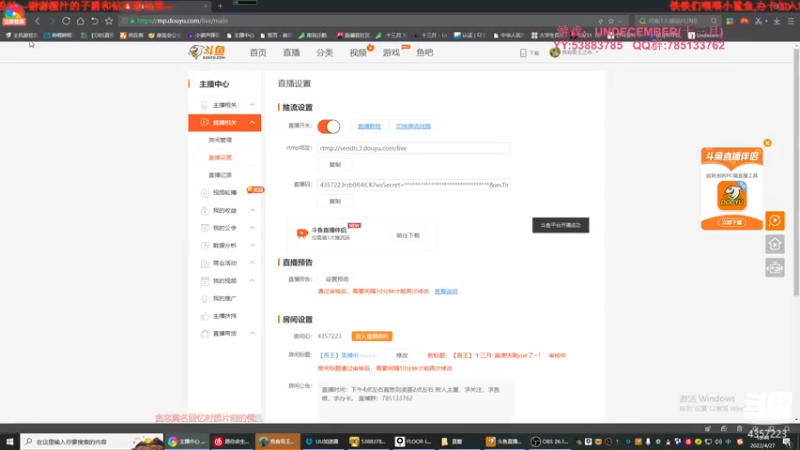This screenshot has height=450, width=800.
Task: Click the orange play icon floating button
Action: point(774,220)
